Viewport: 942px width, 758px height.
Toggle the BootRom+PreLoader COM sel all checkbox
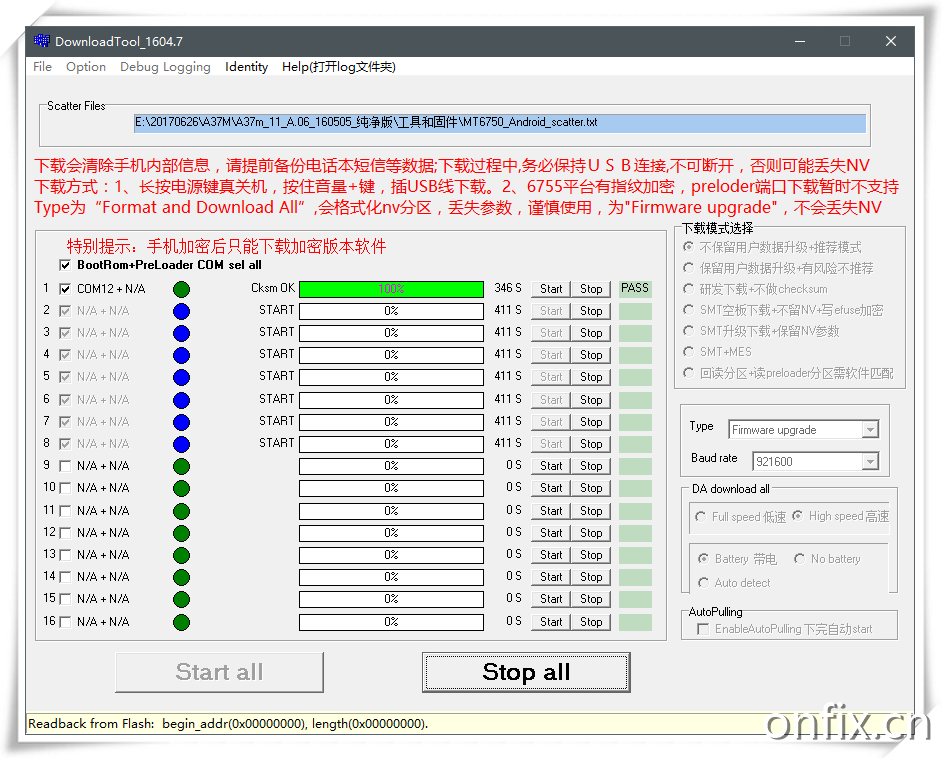click(x=65, y=265)
